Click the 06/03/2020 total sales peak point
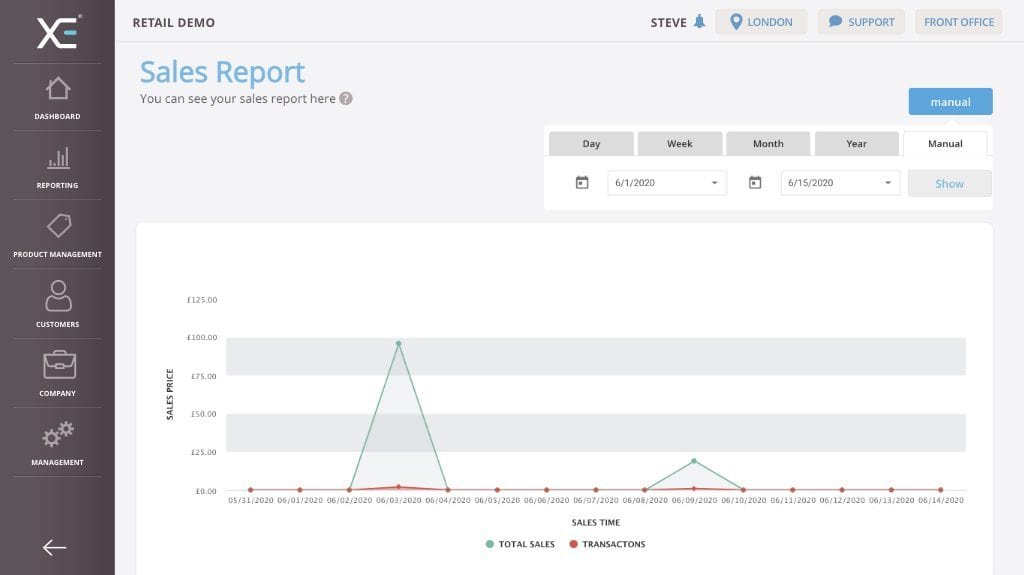 pos(398,343)
